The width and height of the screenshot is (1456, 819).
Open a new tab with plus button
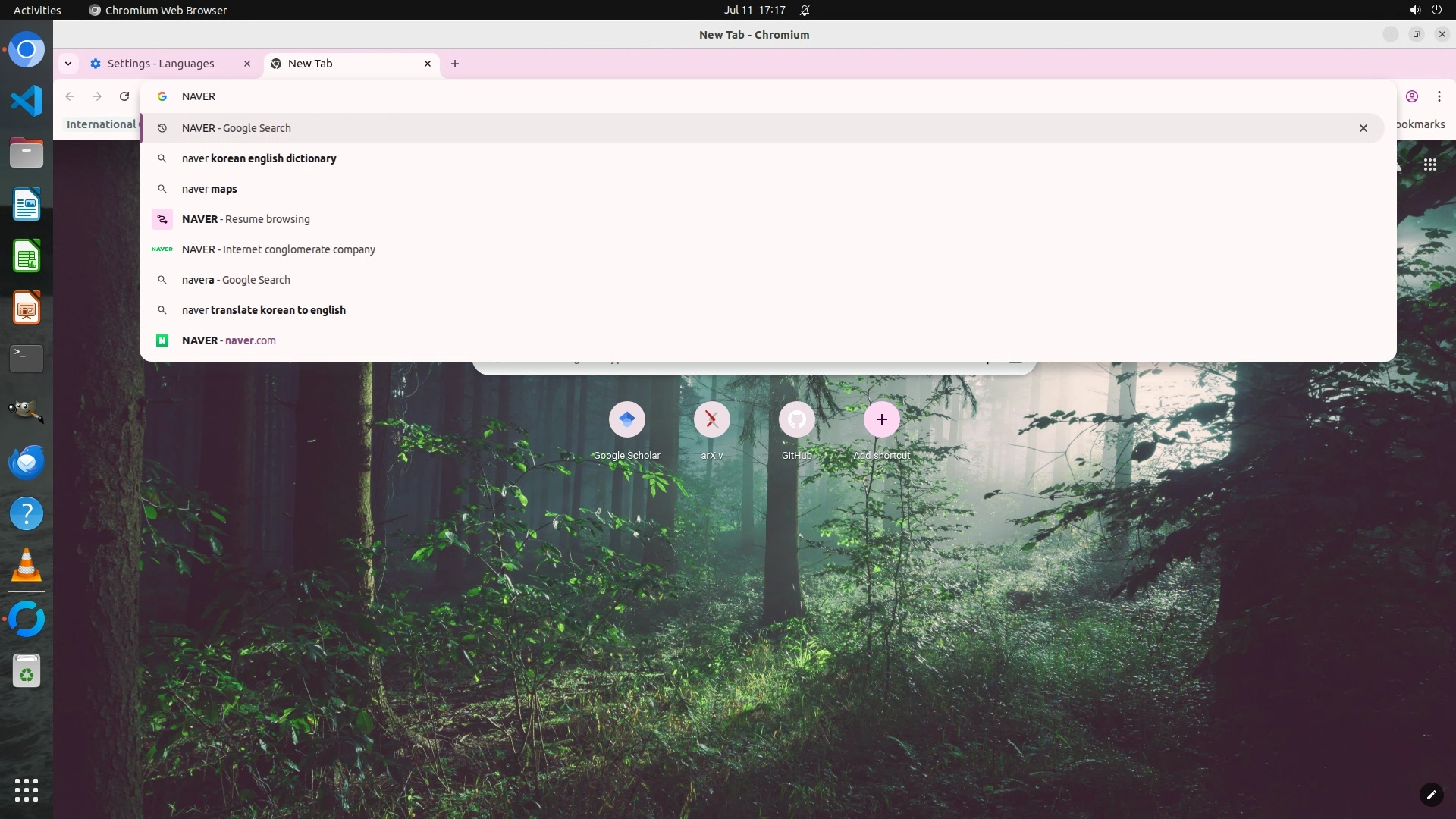pyautogui.click(x=454, y=64)
